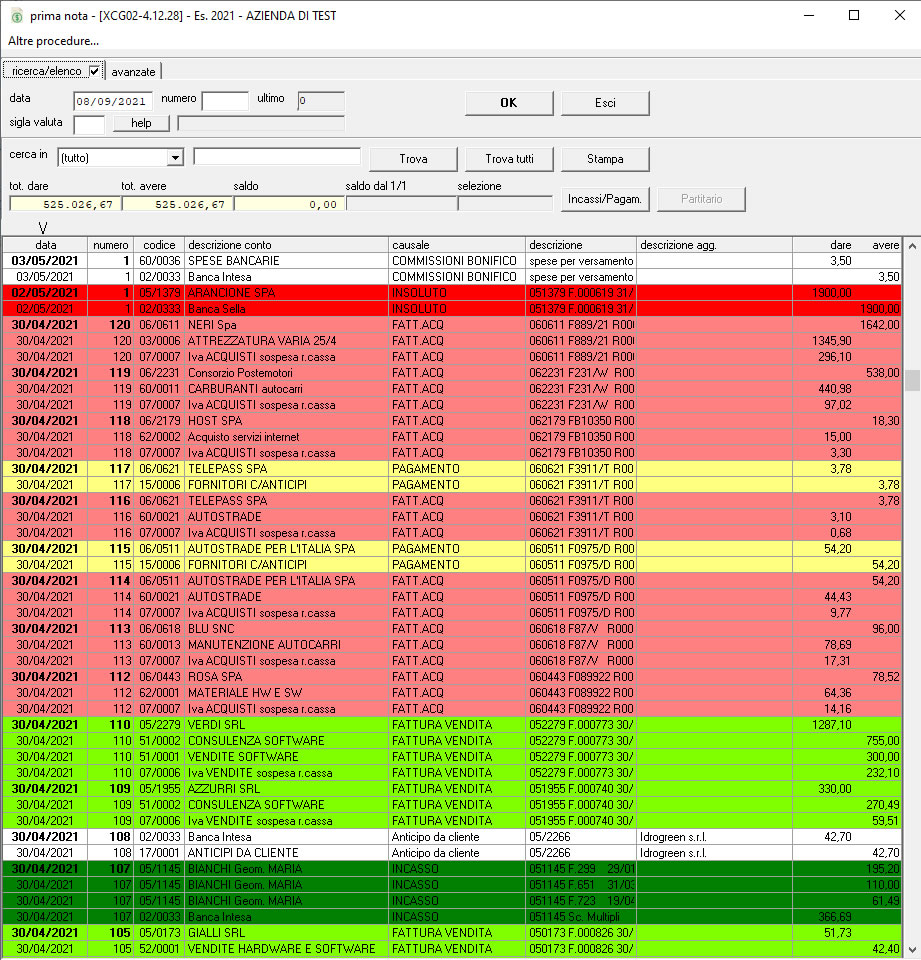Click Acquisto servizi internet row
The height and width of the screenshot is (960, 921).
click(x=452, y=437)
